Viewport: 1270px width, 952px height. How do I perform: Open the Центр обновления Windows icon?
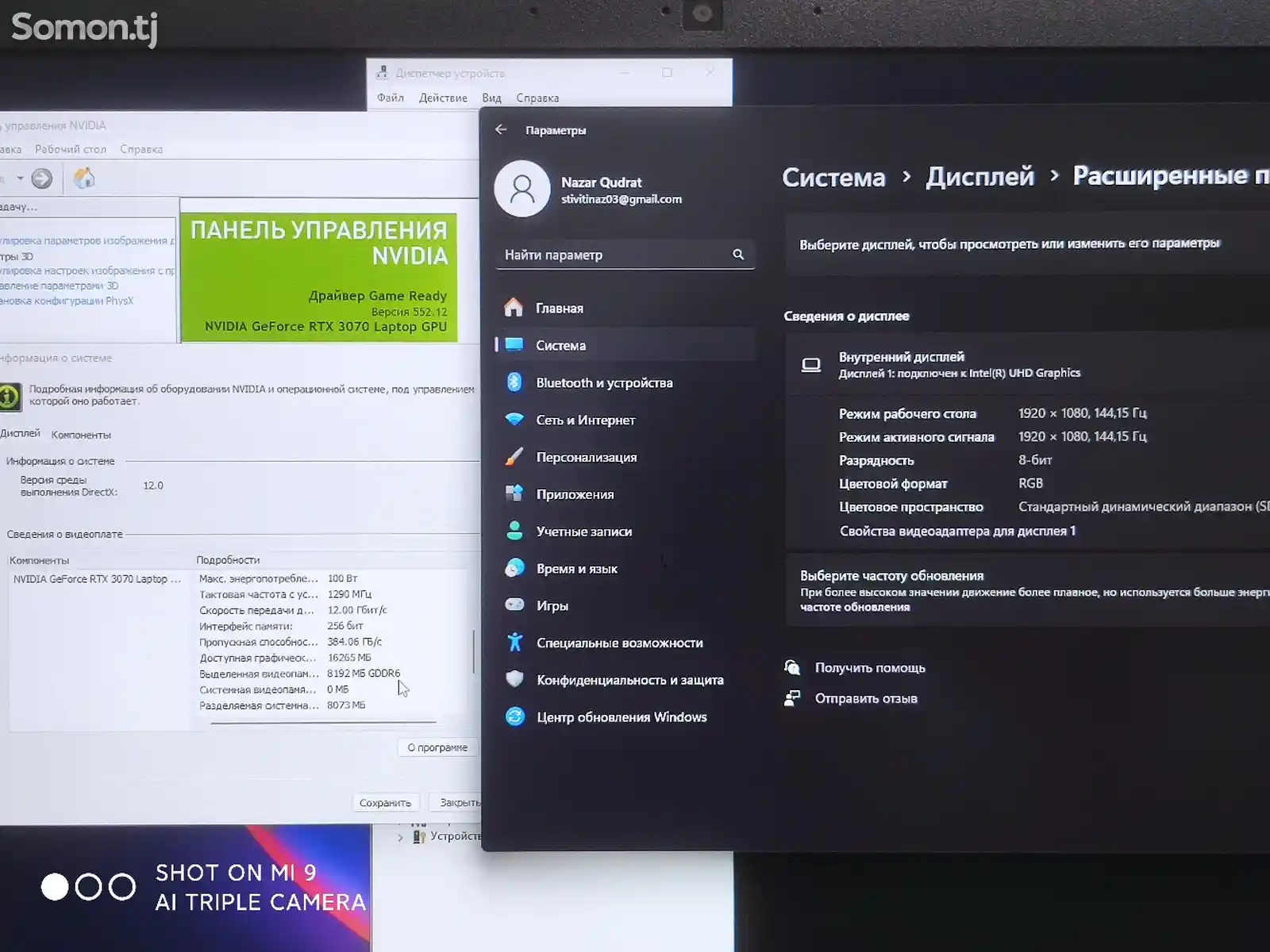pyautogui.click(x=515, y=716)
